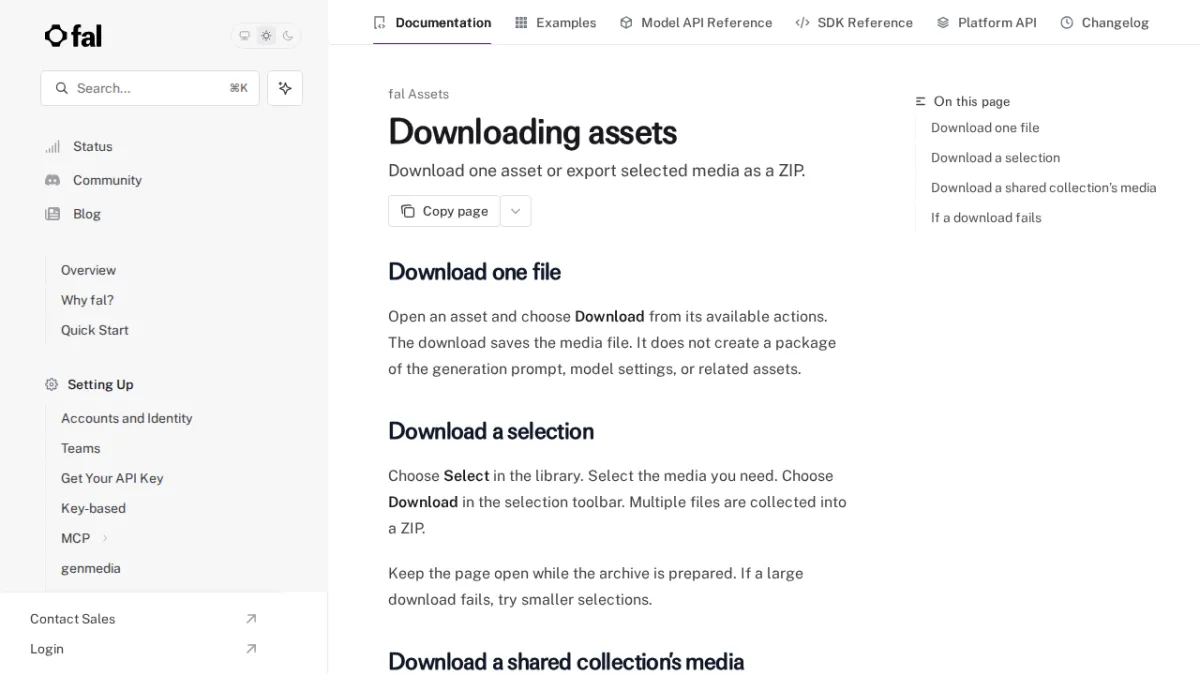The image size is (1200, 675).
Task: Switch to dark theme mode
Action: click(288, 36)
